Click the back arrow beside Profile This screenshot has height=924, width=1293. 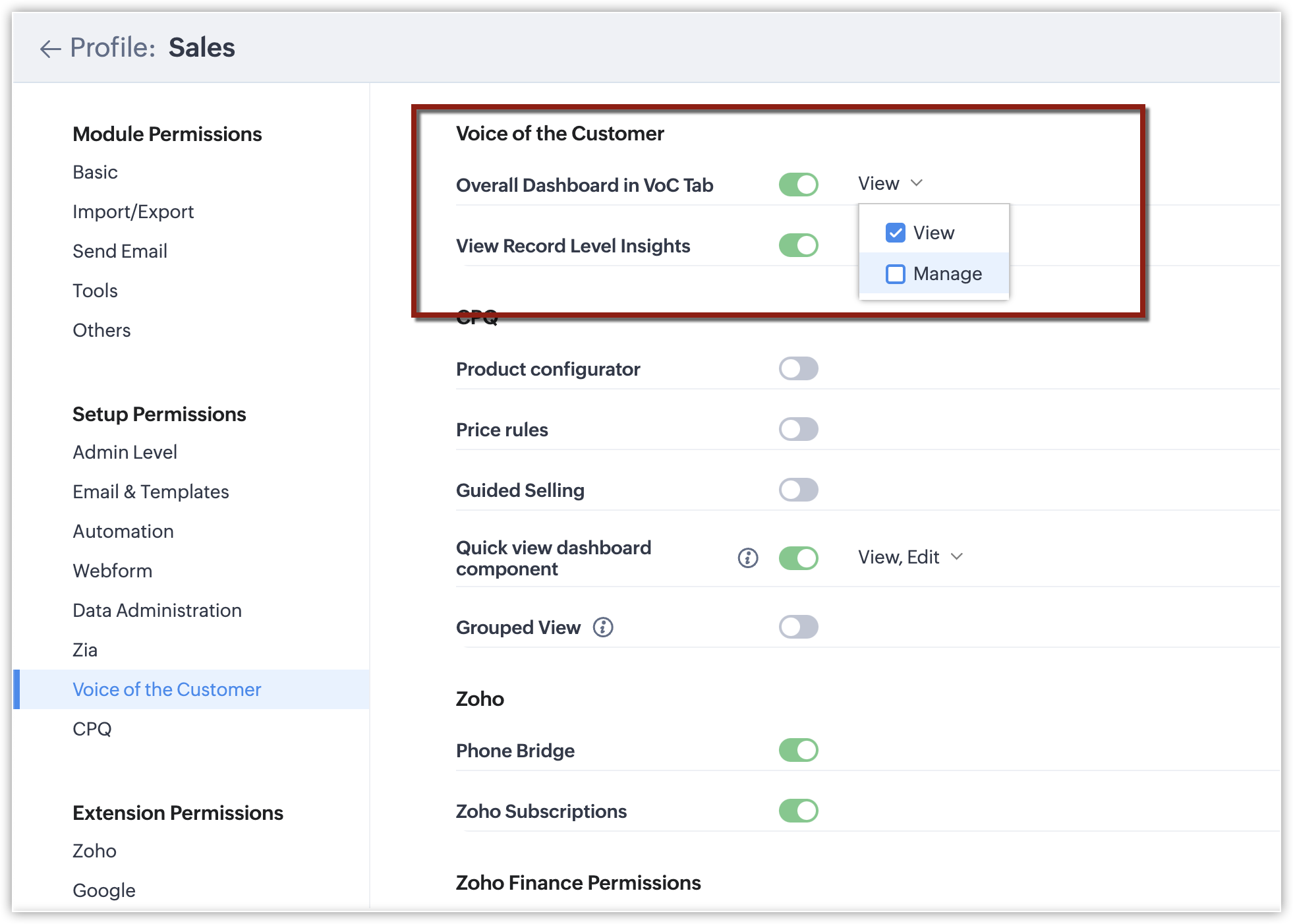pyautogui.click(x=50, y=49)
